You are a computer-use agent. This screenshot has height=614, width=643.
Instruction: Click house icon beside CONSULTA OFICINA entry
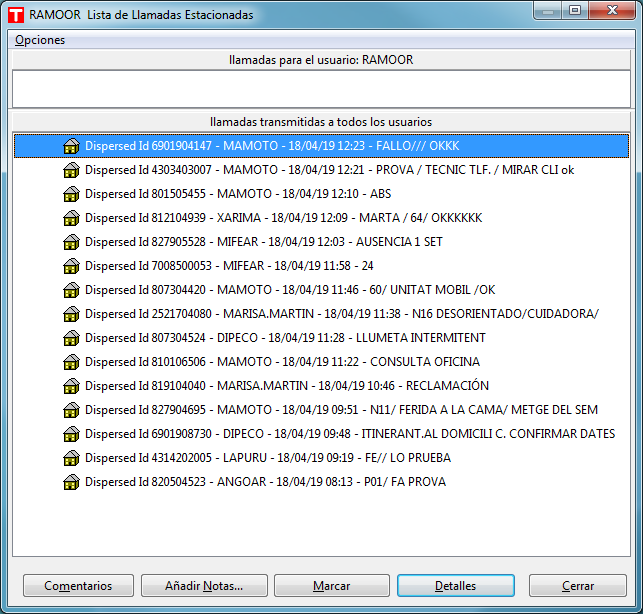71,362
